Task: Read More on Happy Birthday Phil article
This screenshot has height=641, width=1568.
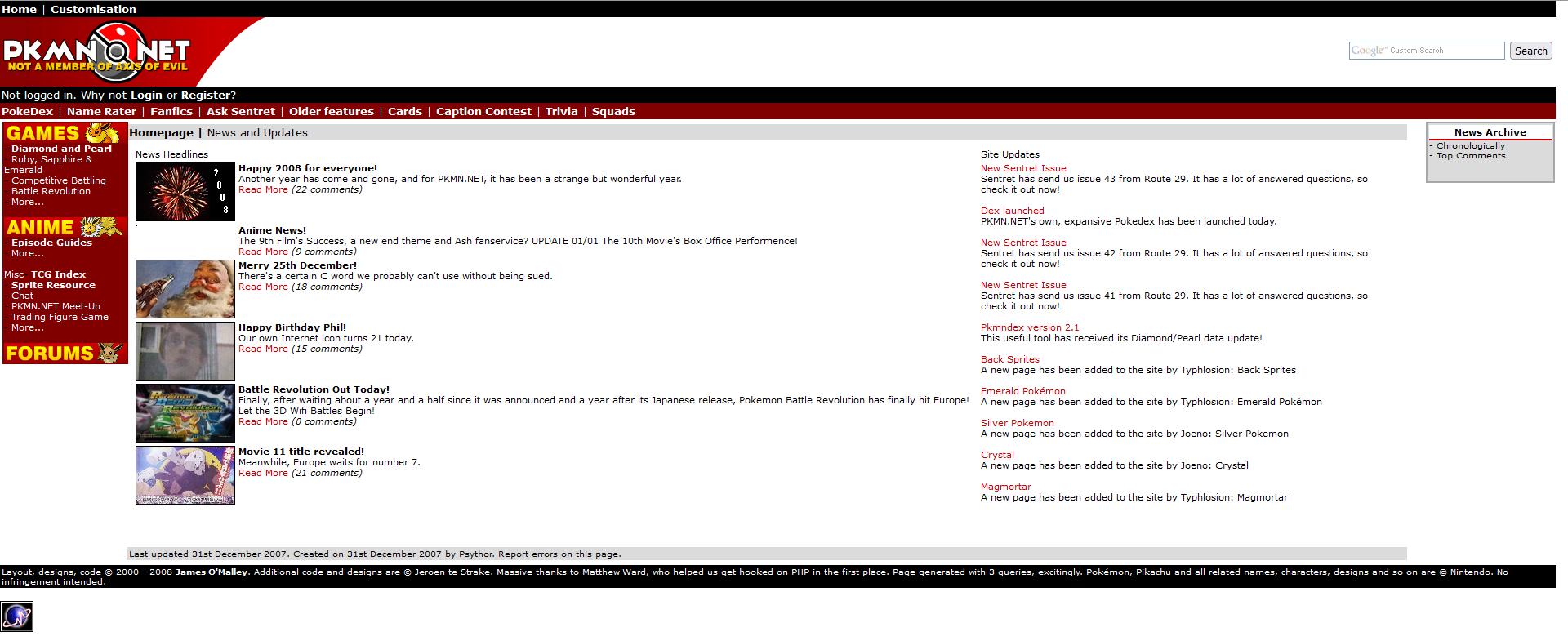Action: 263,349
